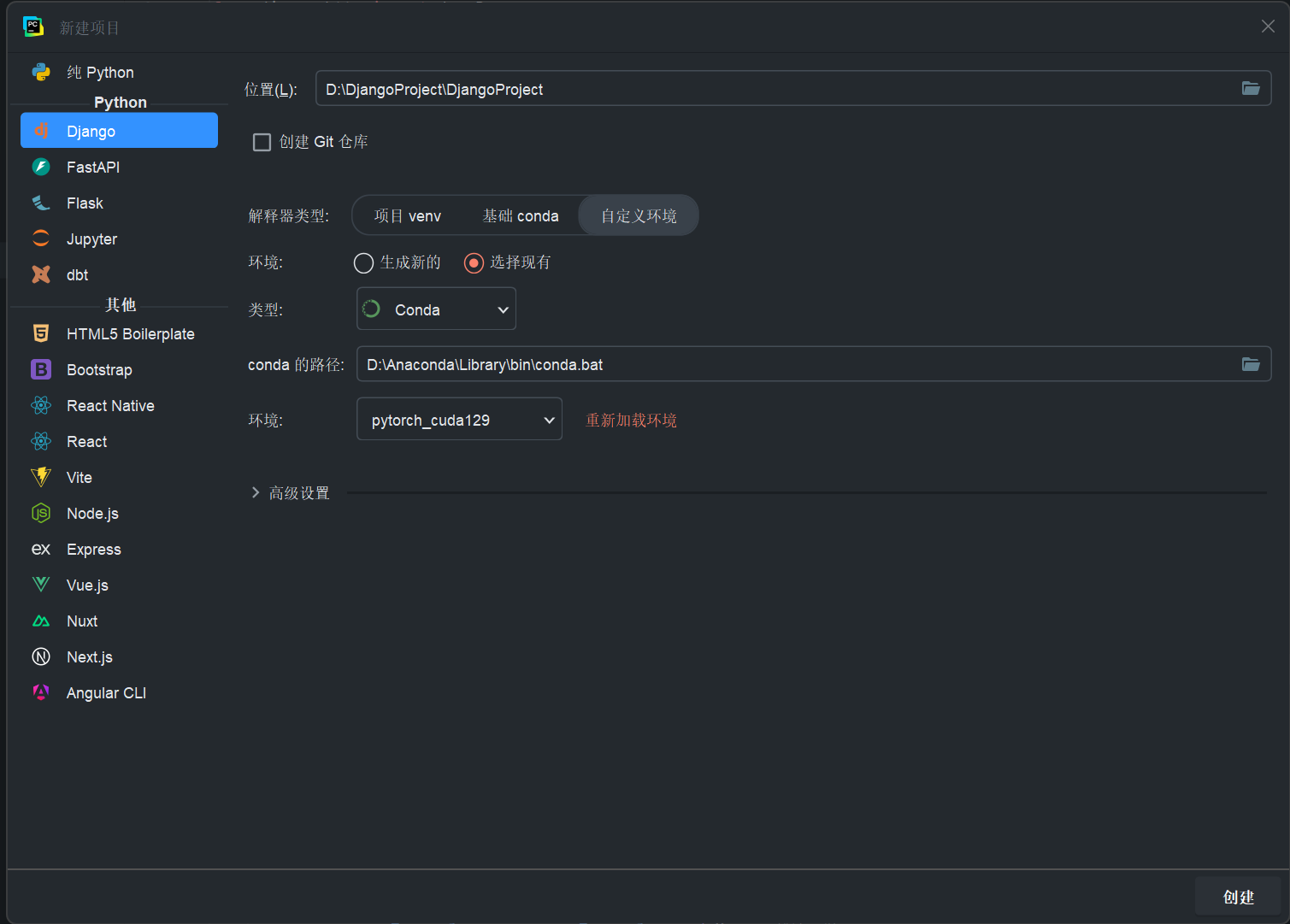Choose Flask project type

(119, 203)
